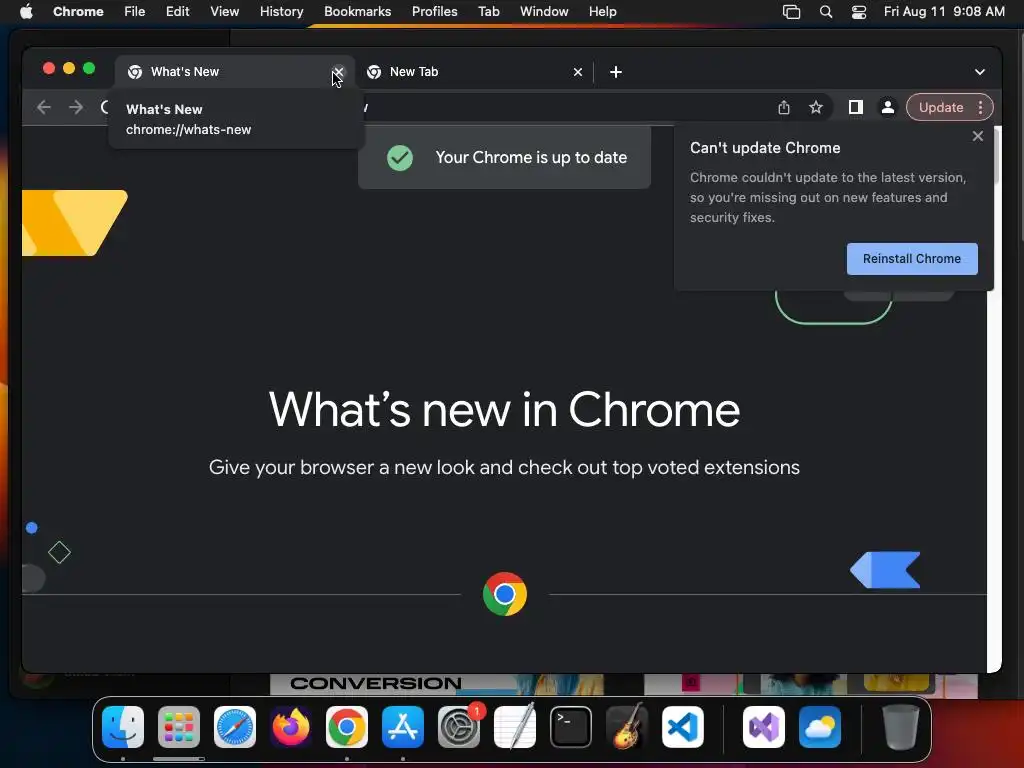The height and width of the screenshot is (768, 1024).
Task: Open TextEdit from the Dock
Action: pos(515,727)
